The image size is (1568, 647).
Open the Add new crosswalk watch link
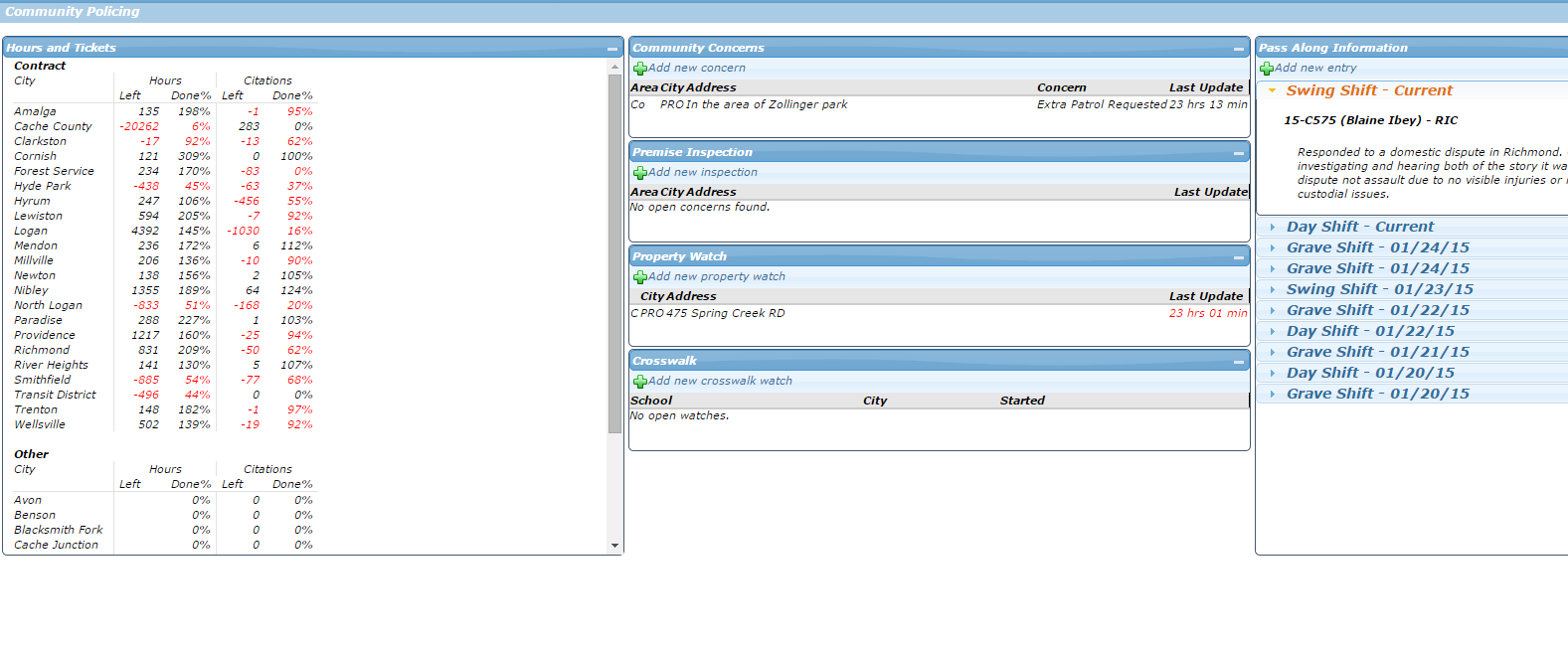click(x=720, y=381)
